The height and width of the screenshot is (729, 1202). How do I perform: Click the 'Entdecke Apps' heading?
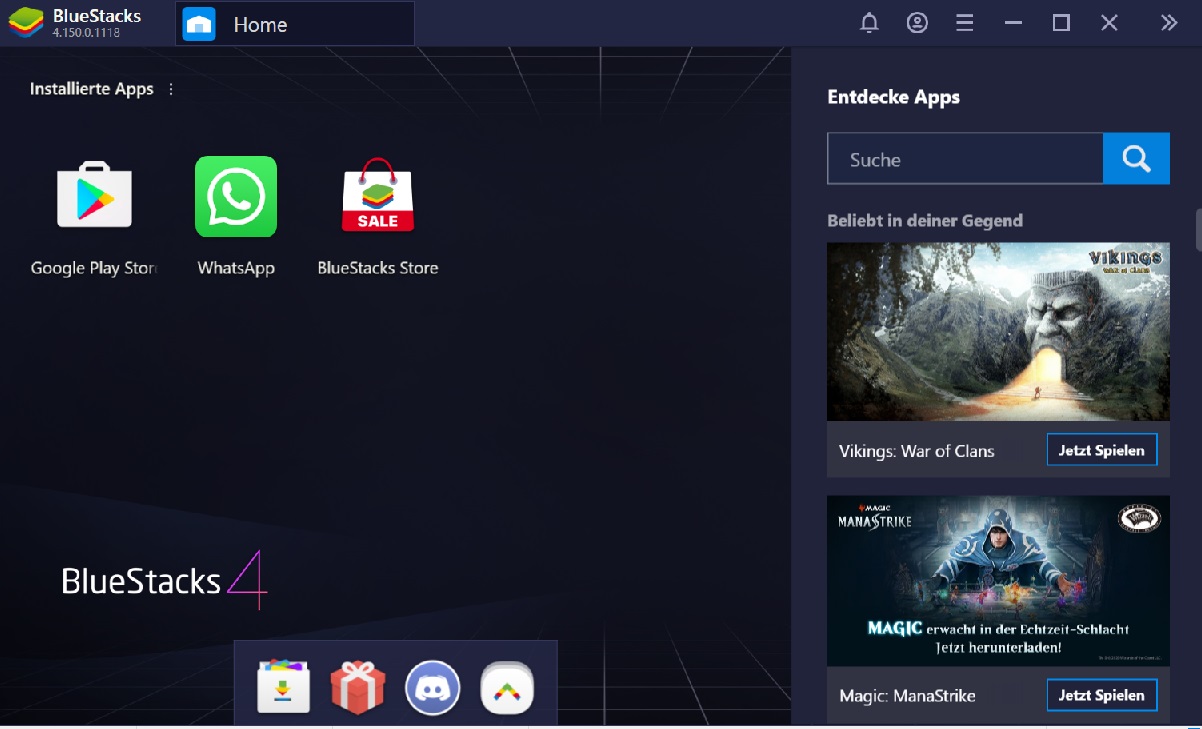coord(893,97)
